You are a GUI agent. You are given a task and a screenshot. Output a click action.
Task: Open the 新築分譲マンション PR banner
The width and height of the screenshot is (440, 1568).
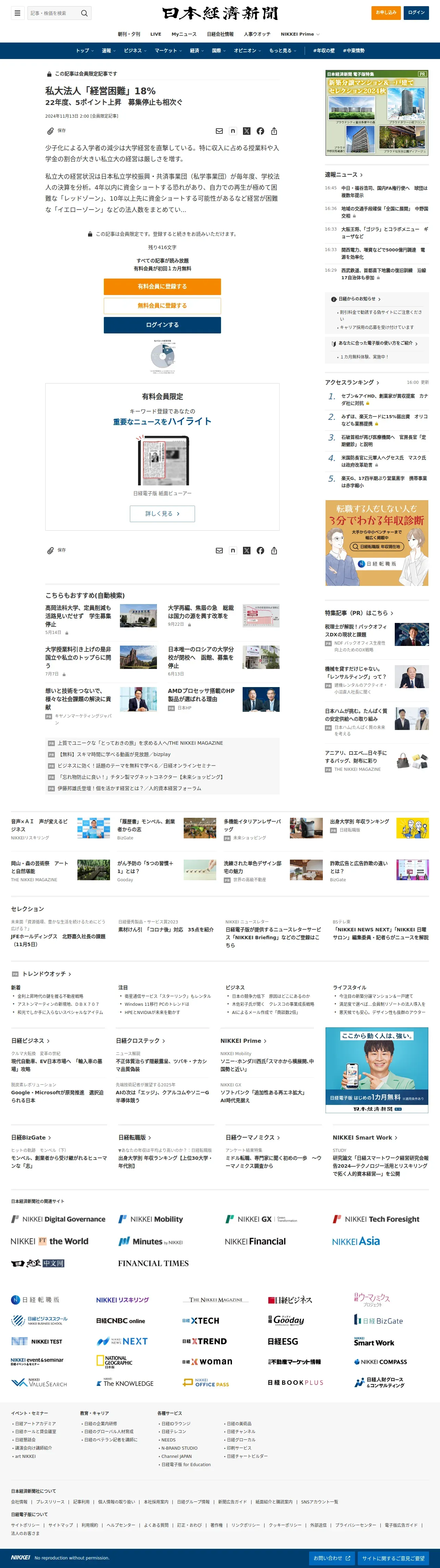tap(377, 113)
